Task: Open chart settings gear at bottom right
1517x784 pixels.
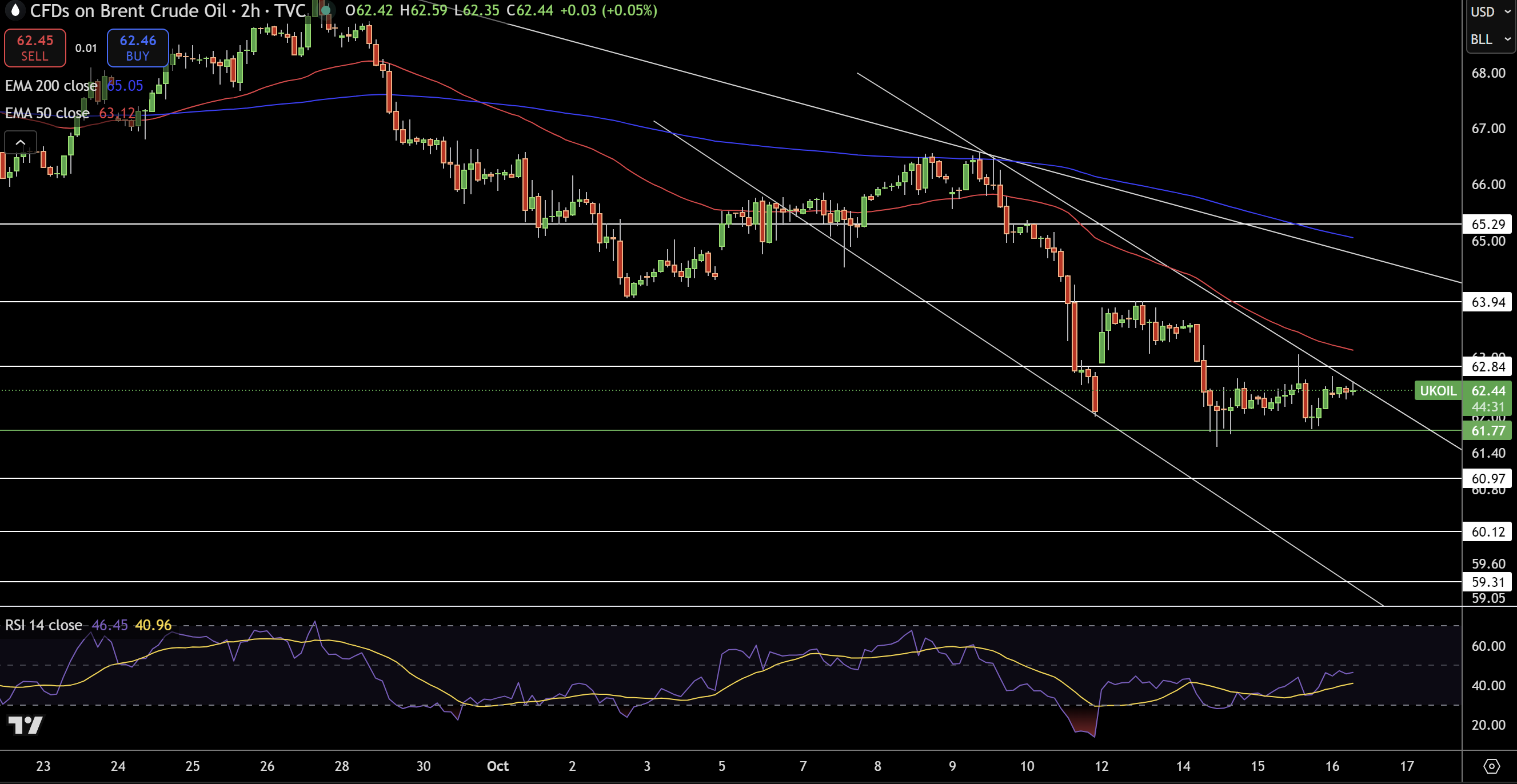Action: point(1491,766)
